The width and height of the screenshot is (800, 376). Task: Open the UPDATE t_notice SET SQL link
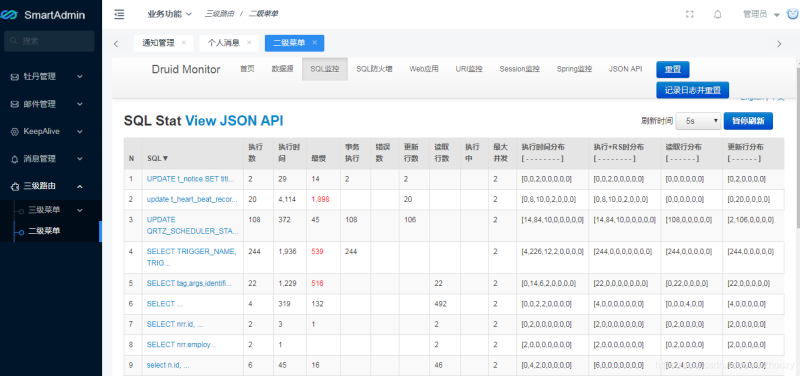pyautogui.click(x=190, y=179)
